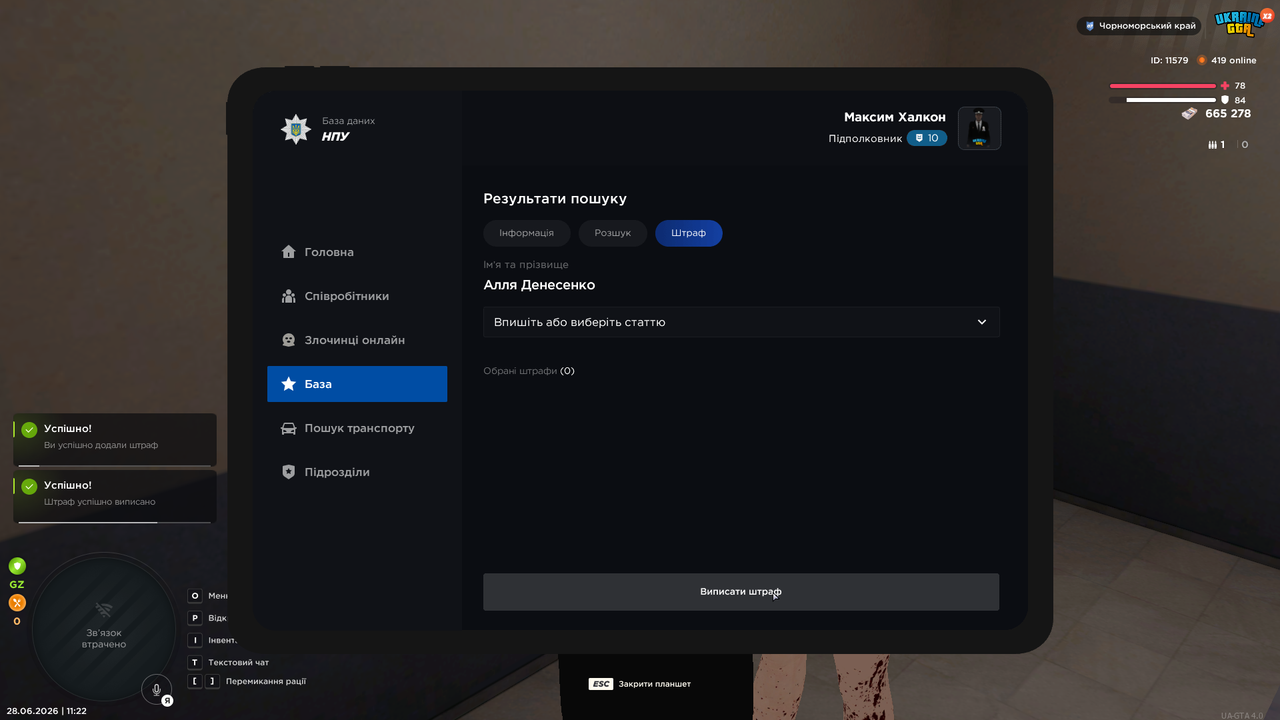Click the Перемикання рації hint
The image size is (1280, 720).
tap(266, 681)
